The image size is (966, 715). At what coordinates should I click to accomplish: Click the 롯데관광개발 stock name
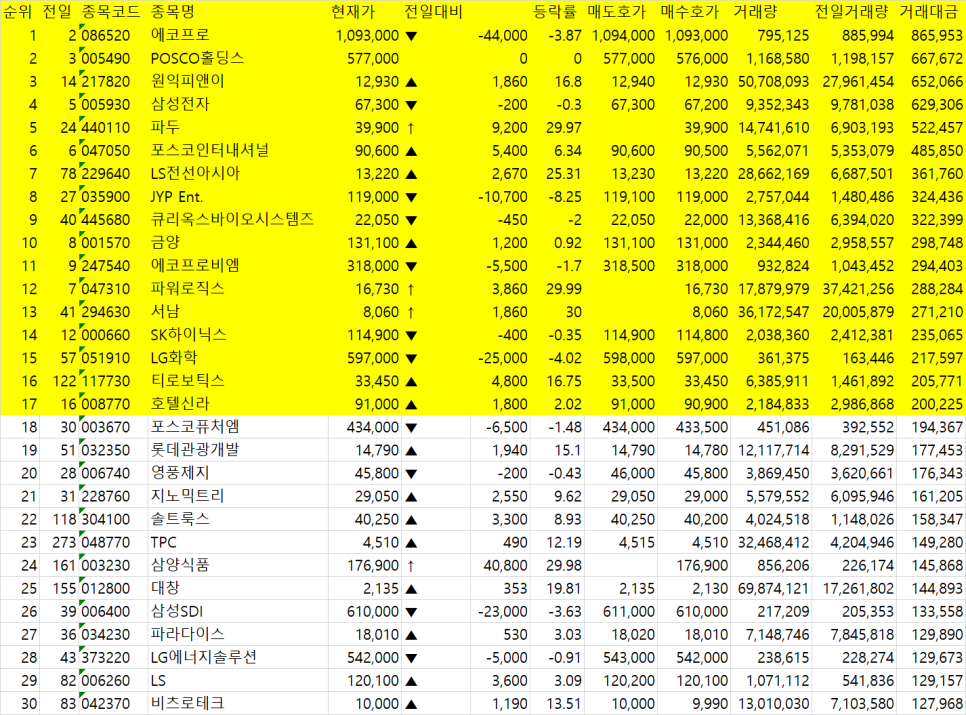coord(195,450)
